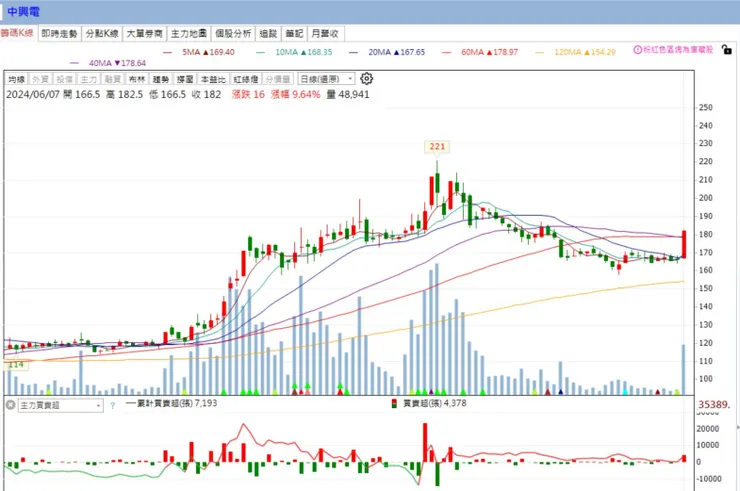Viewport: 740px width, 491px height.
Task: Click the 2024/06/07 date text
Action: 33,94
